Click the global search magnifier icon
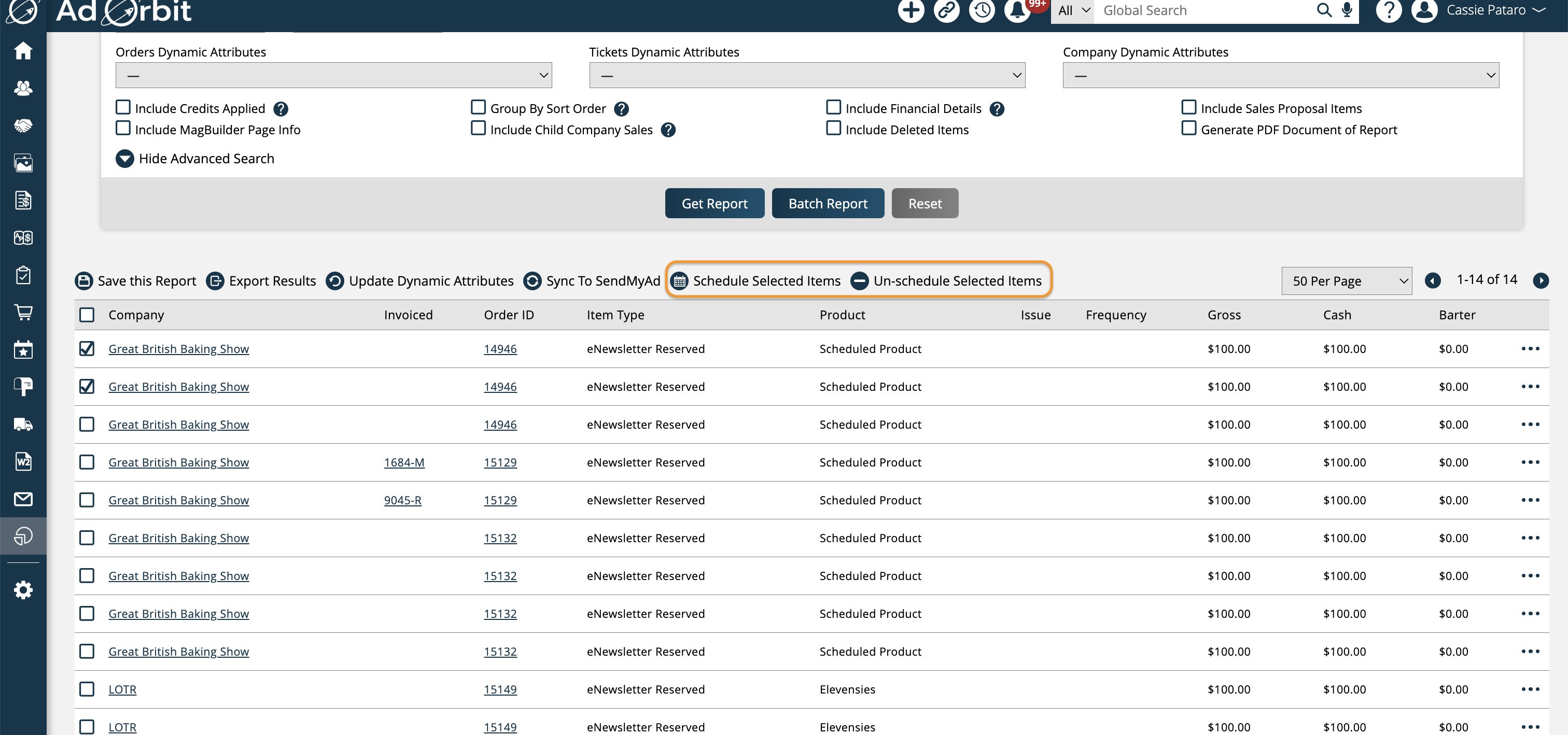Screen dimensions: 1568x735 pos(1323,10)
